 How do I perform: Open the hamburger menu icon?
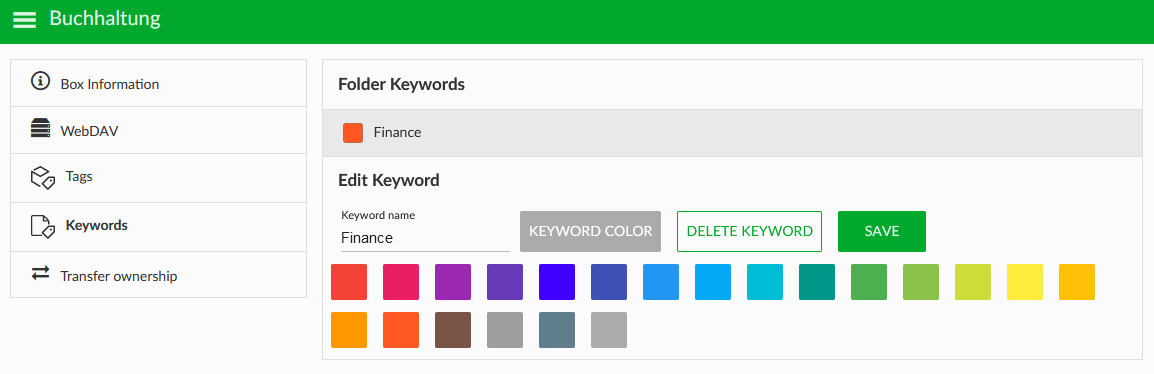pyautogui.click(x=24, y=20)
